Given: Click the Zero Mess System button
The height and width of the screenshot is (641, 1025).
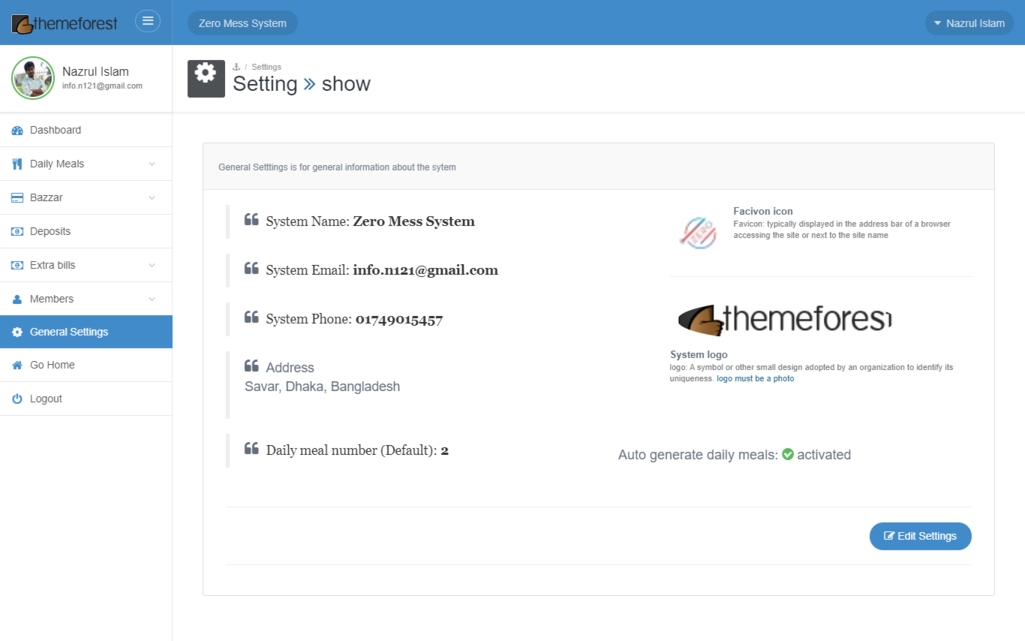Looking at the screenshot, I should click(x=242, y=23).
